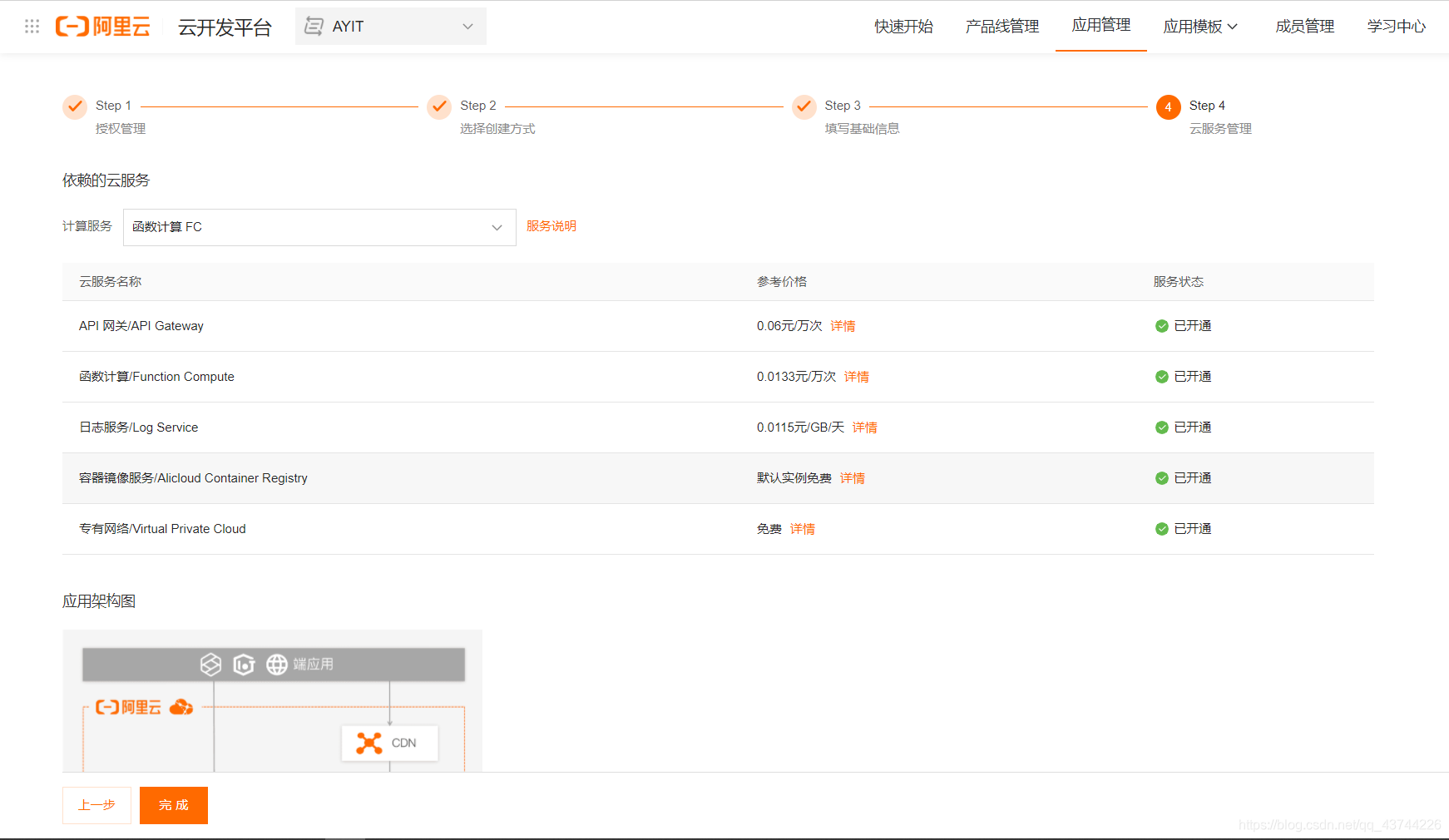
Task: Click the Step 4 云服务管理 label
Action: 1220,129
